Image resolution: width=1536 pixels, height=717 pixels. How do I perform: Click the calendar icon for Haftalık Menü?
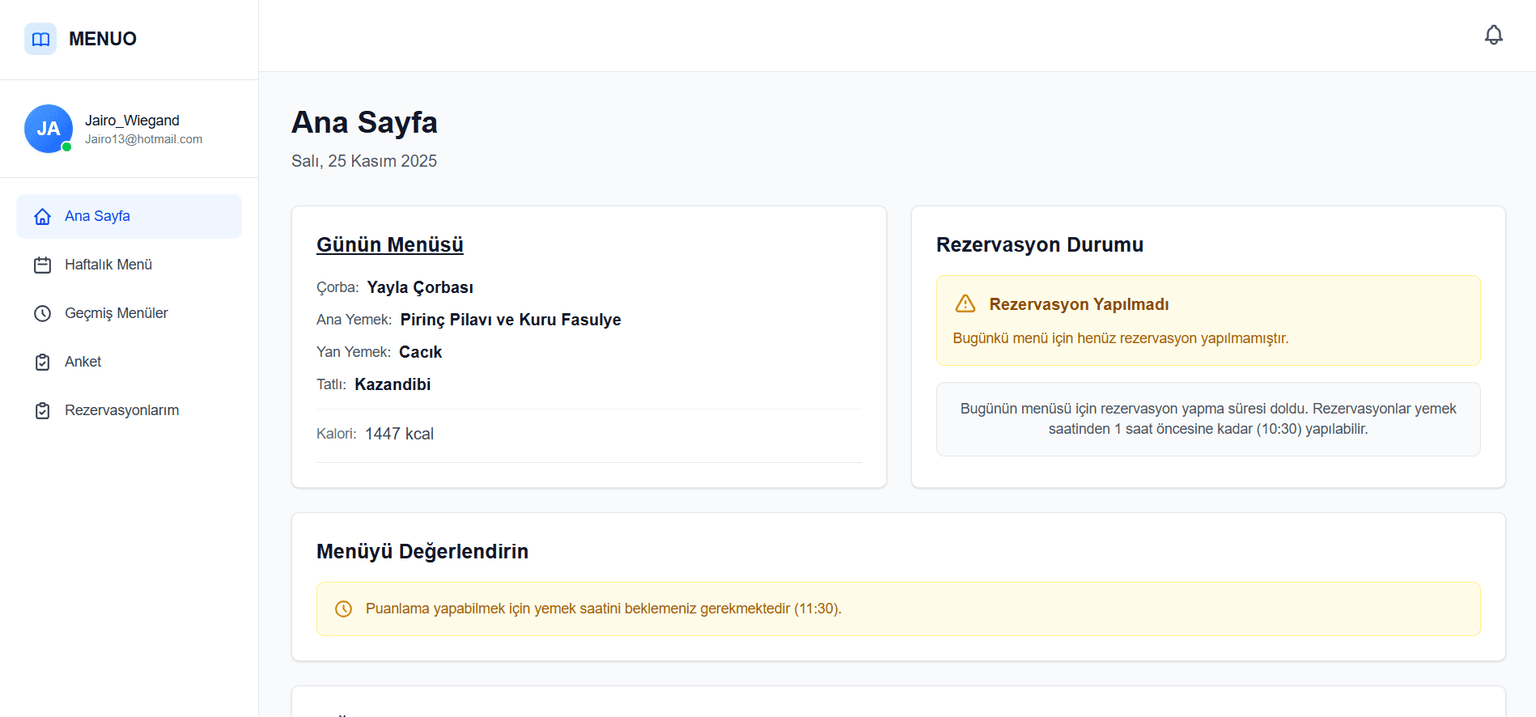pos(42,265)
